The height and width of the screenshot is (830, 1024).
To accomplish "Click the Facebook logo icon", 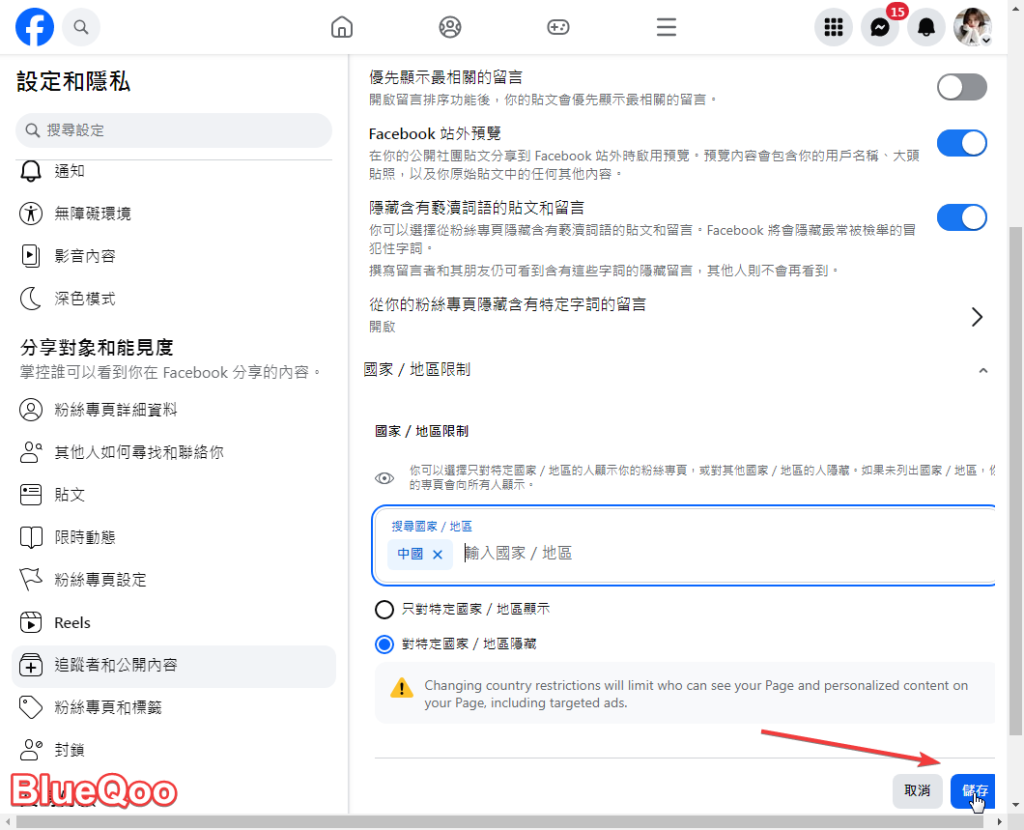I will (35, 27).
